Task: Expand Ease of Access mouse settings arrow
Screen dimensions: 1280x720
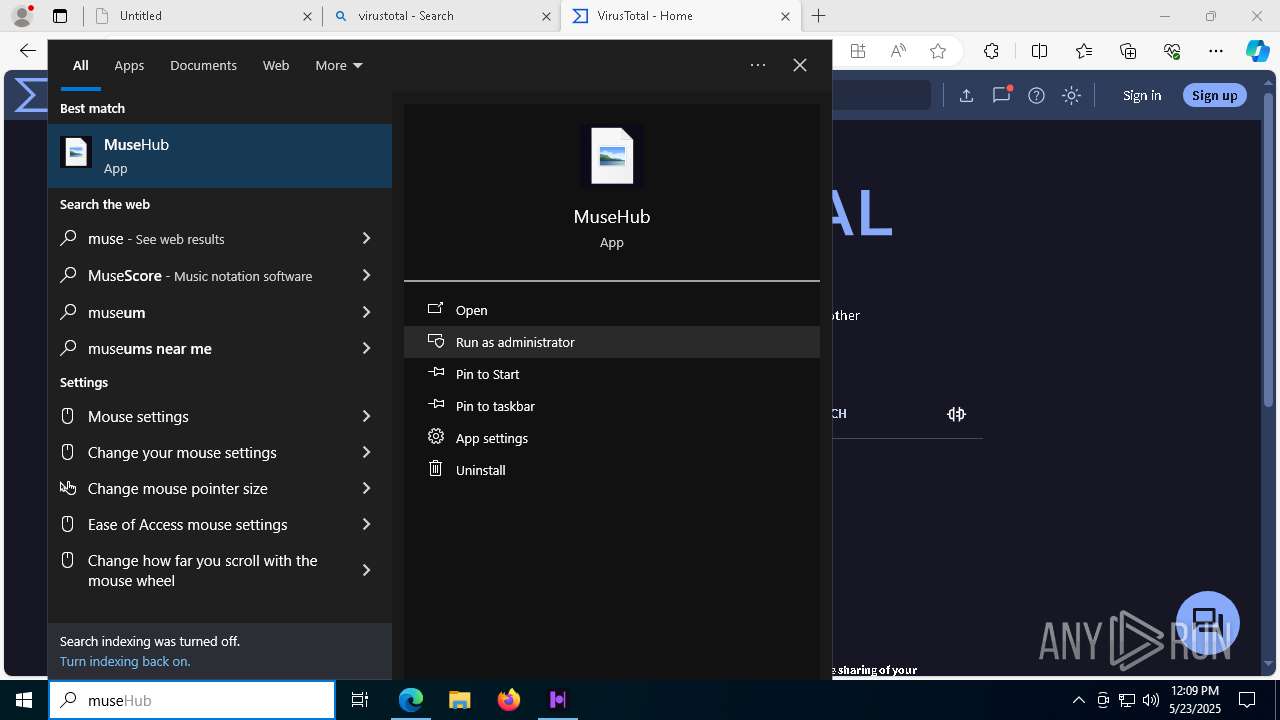Action: click(x=366, y=524)
